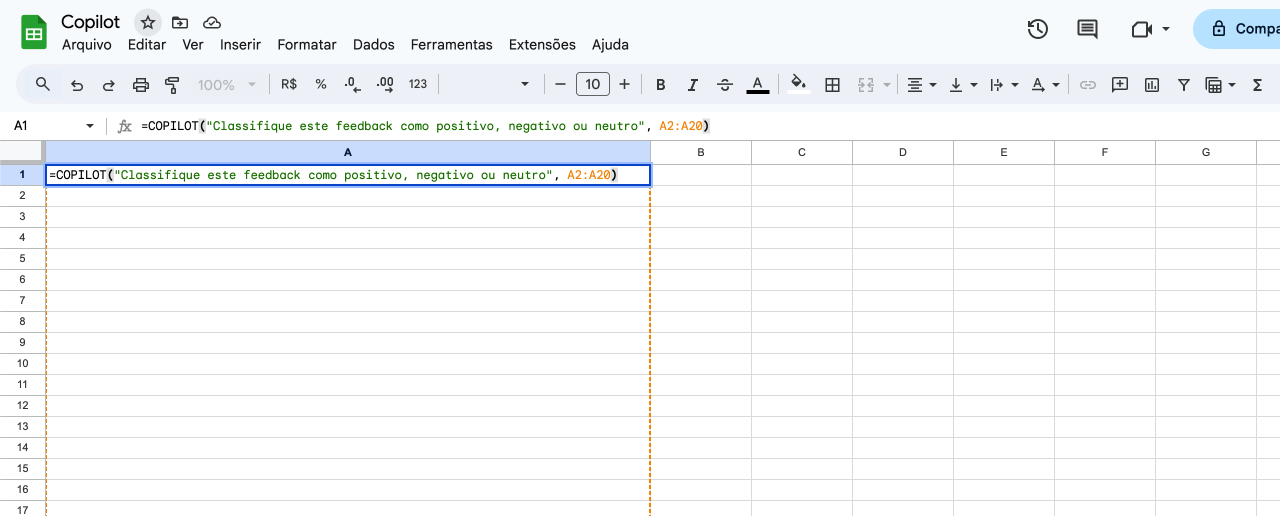Screen dimensions: 1280x516
Task: Open the Editar menu
Action: (x=147, y=45)
